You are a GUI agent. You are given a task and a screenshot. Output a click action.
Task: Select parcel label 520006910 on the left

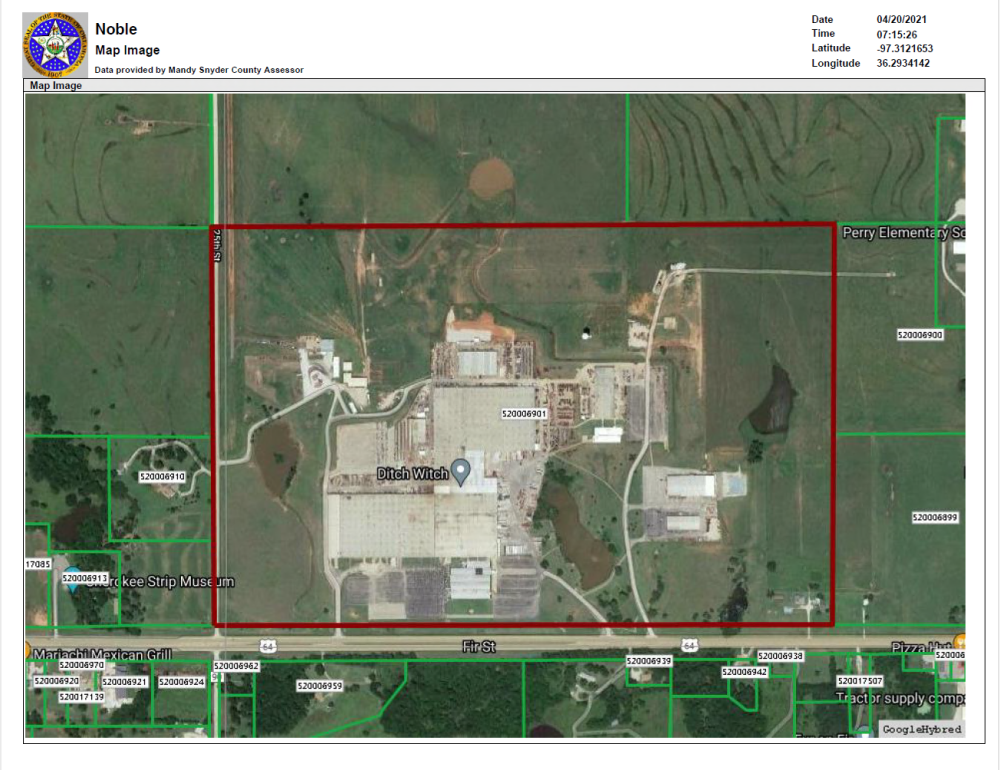pyautogui.click(x=161, y=475)
